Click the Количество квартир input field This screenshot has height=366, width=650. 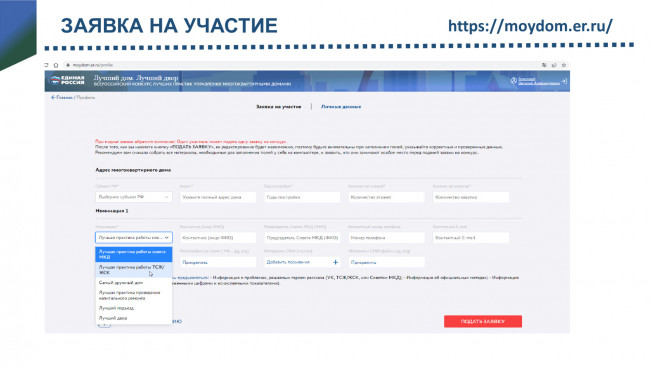coord(471,197)
